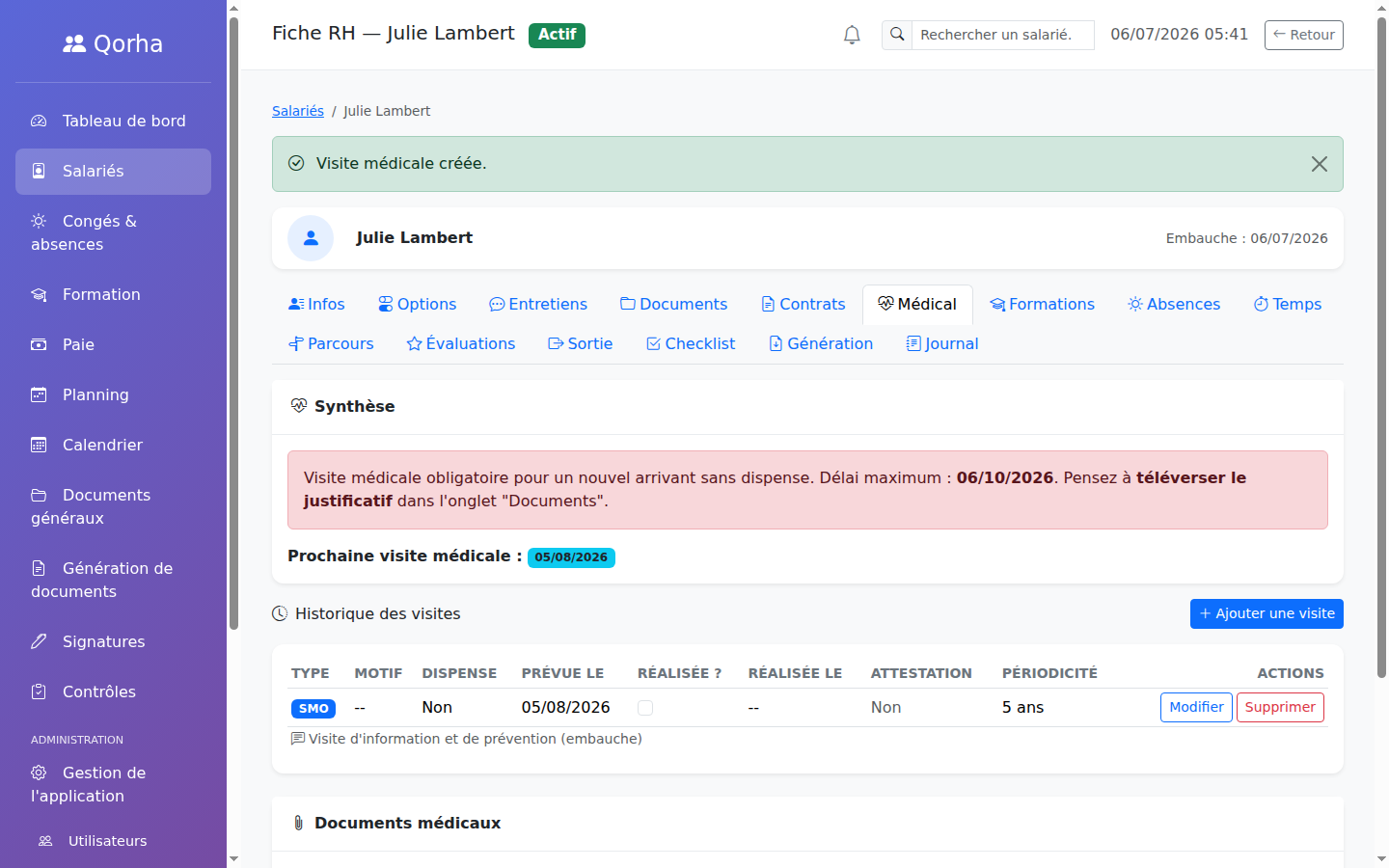Click the notification bell icon
Image resolution: width=1389 pixels, height=868 pixels.
[852, 35]
